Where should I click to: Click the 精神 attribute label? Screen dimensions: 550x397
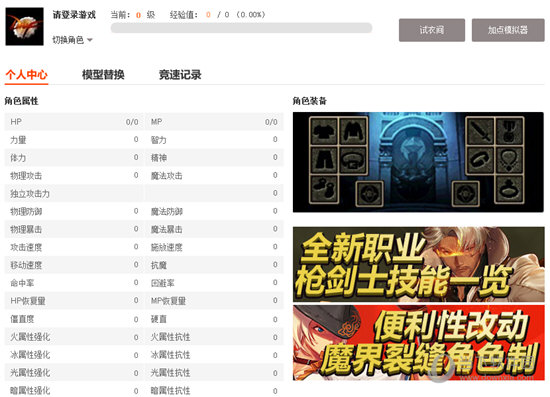click(159, 158)
